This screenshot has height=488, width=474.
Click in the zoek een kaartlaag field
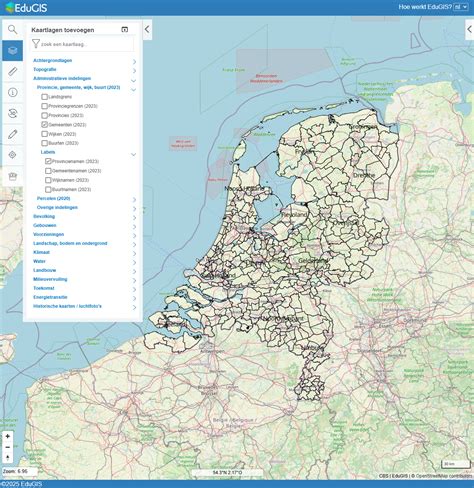coord(82,44)
